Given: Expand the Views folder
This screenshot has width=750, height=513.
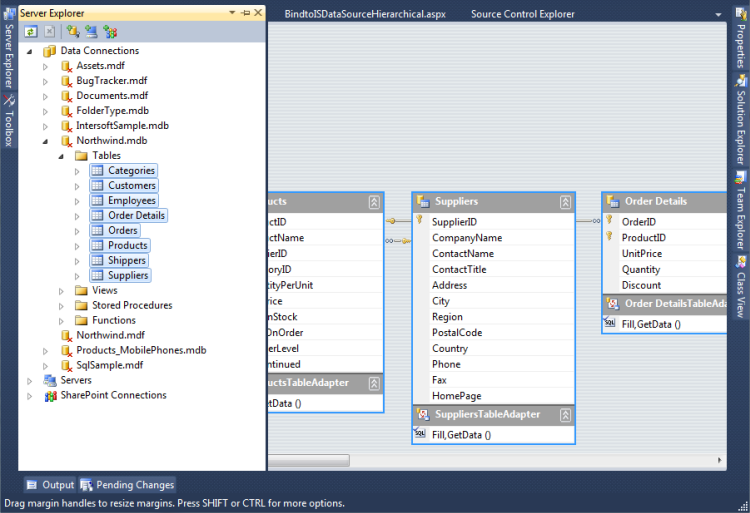Looking at the screenshot, I should click(x=61, y=291).
